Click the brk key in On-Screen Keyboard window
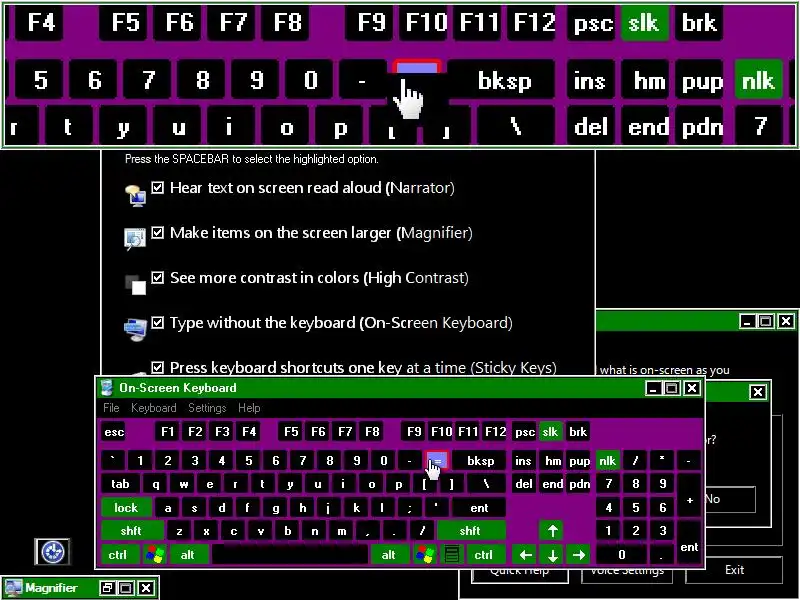This screenshot has height=600, width=800. [578, 432]
